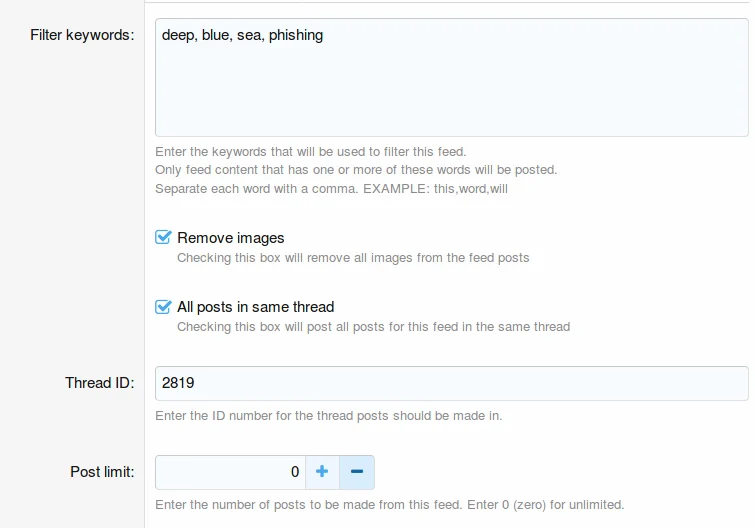
Task: Focus the Thread ID field containing 2819
Action: (x=452, y=383)
